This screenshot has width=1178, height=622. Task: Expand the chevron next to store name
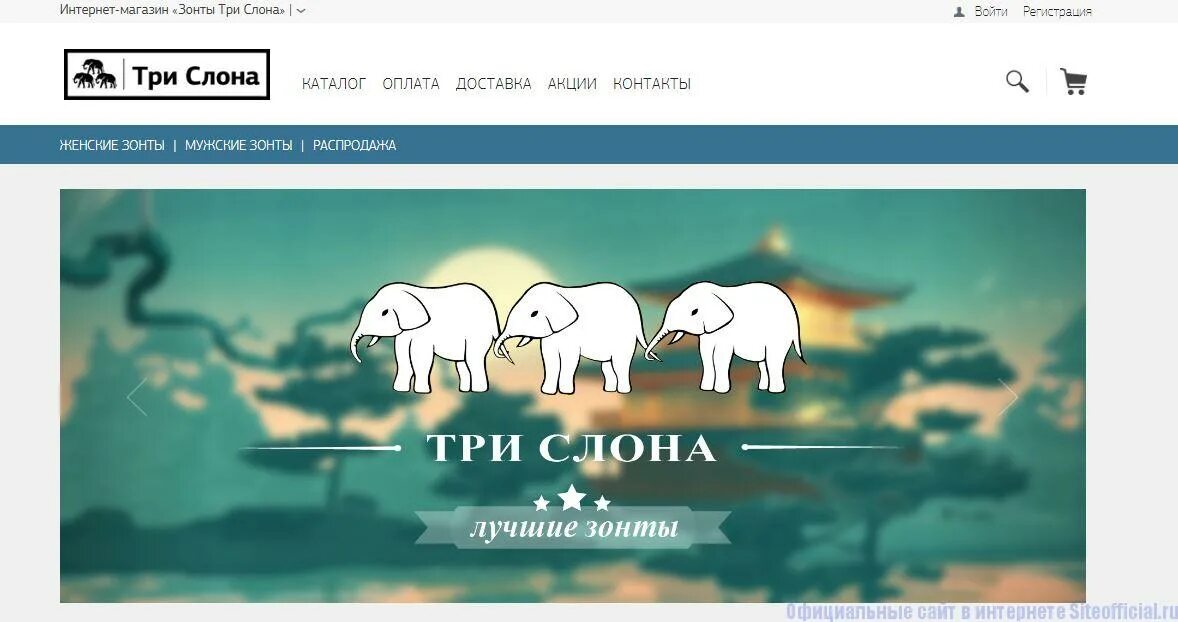click(301, 11)
